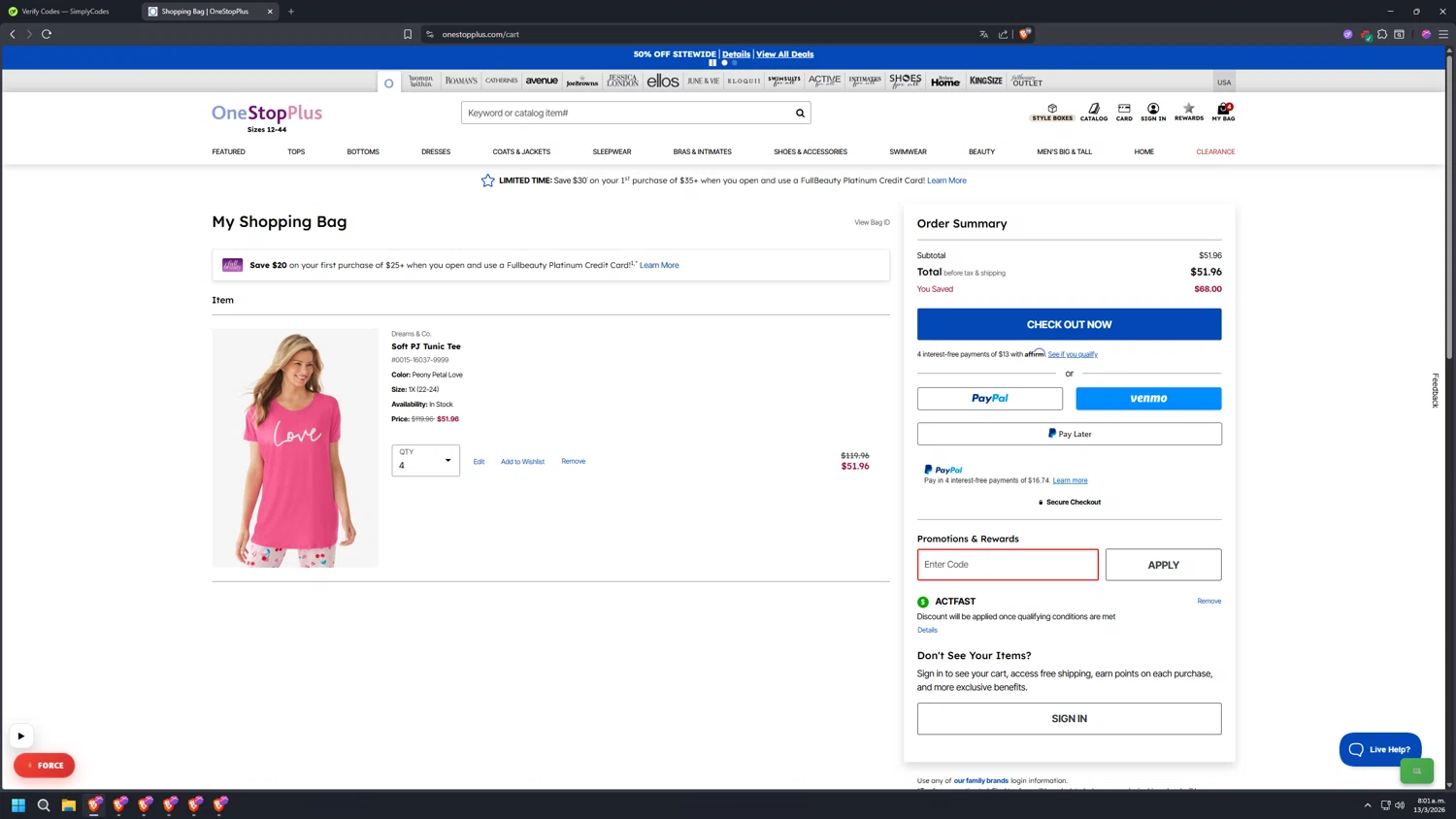
Task: Remove the ACTFAST promo code
Action: click(x=1208, y=602)
